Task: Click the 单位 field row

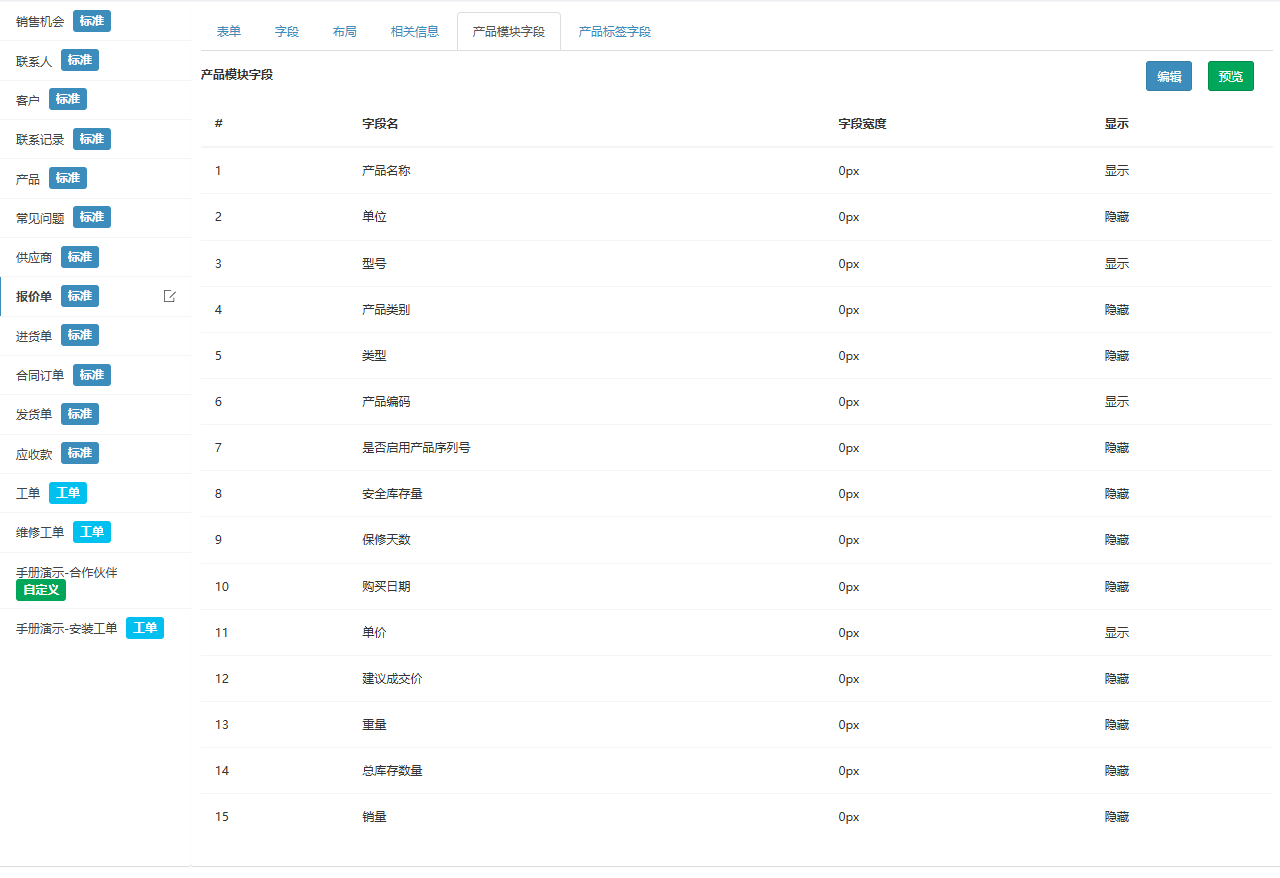Action: click(x=736, y=217)
